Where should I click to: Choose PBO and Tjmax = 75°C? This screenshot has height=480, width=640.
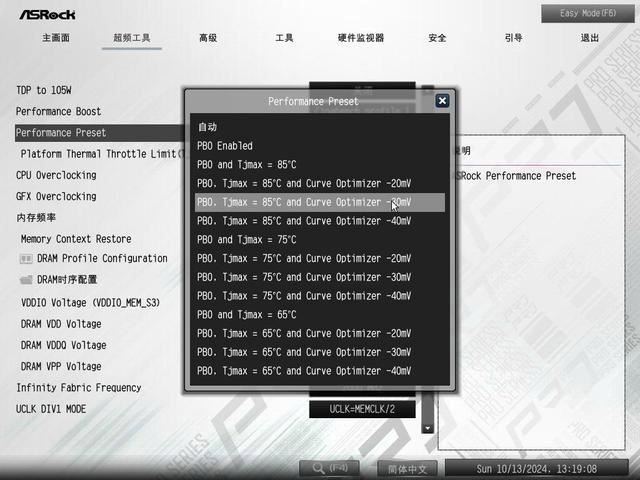(320, 240)
